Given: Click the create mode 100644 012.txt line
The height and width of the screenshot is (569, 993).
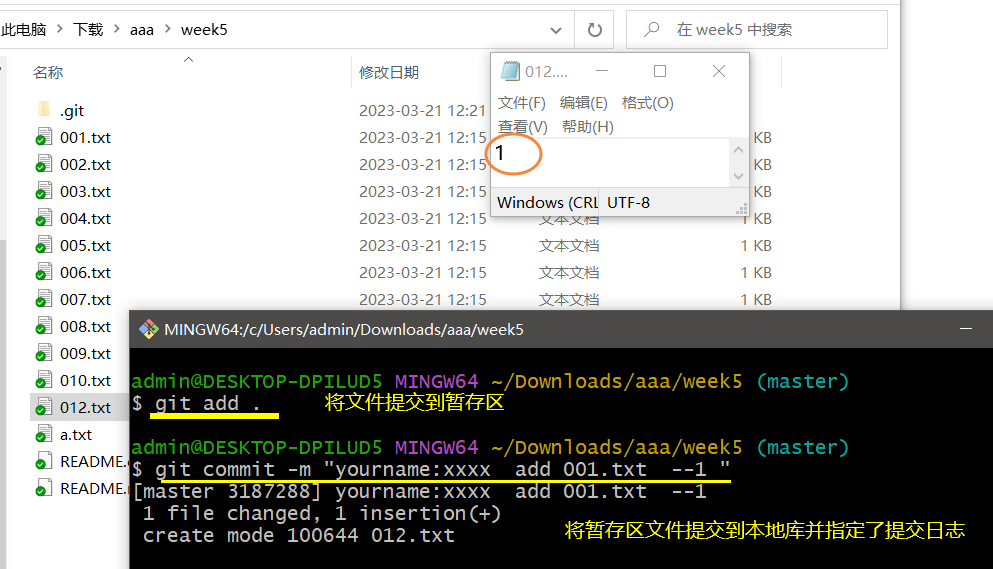Looking at the screenshot, I should [x=298, y=535].
